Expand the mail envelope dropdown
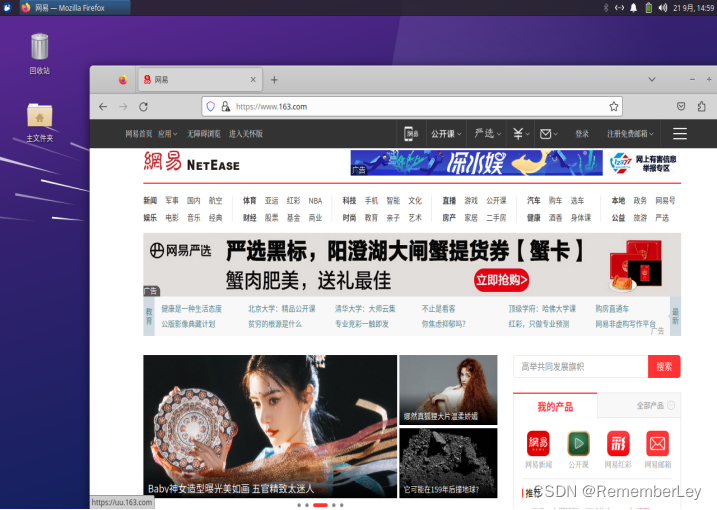Viewport: 717px width, 510px height. (549, 134)
